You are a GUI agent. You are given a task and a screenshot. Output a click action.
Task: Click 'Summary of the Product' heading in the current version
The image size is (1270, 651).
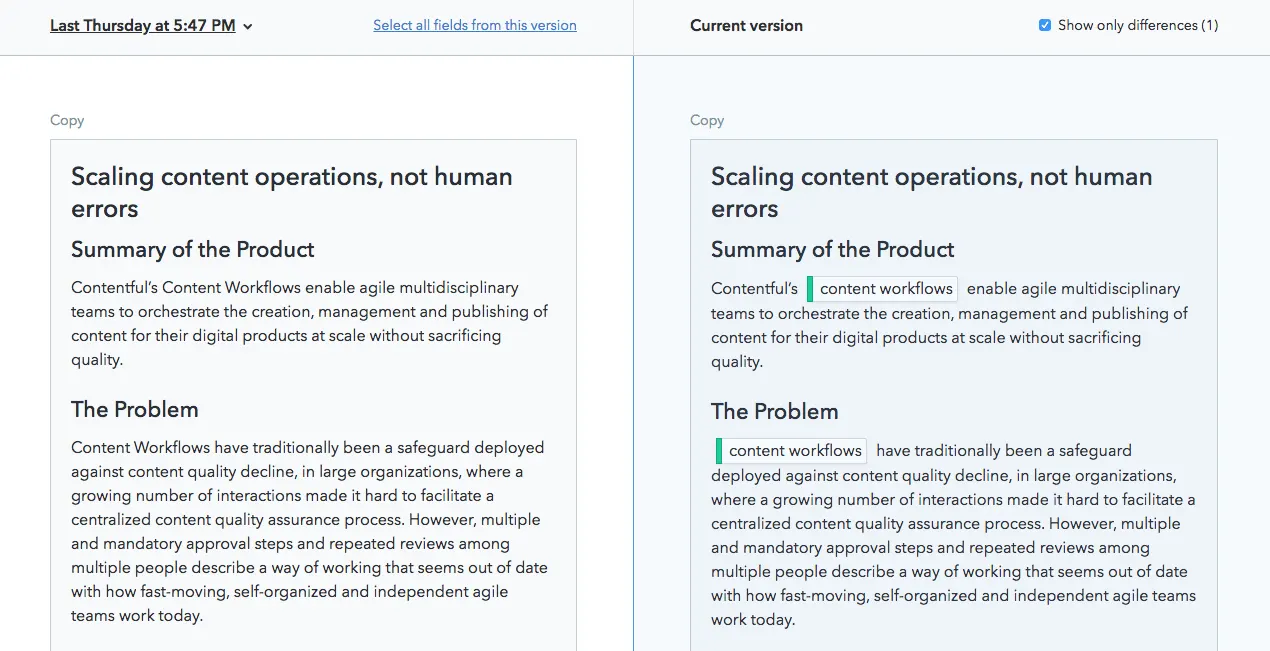(x=833, y=250)
